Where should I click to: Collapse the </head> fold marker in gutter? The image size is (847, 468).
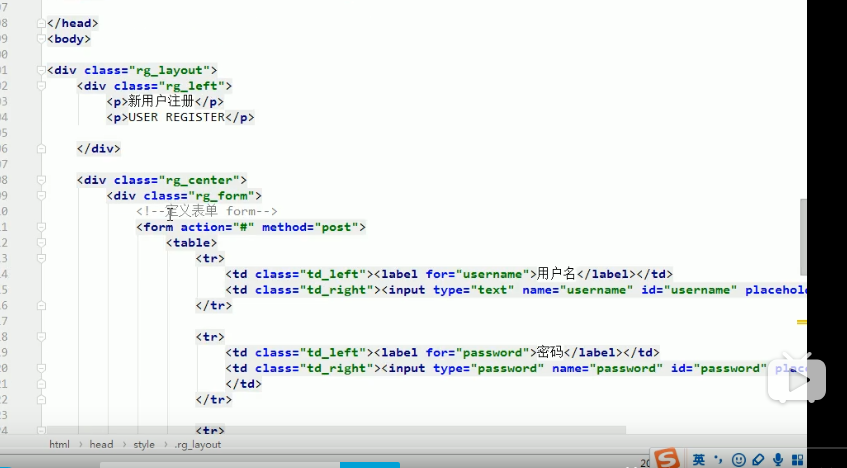pos(42,23)
